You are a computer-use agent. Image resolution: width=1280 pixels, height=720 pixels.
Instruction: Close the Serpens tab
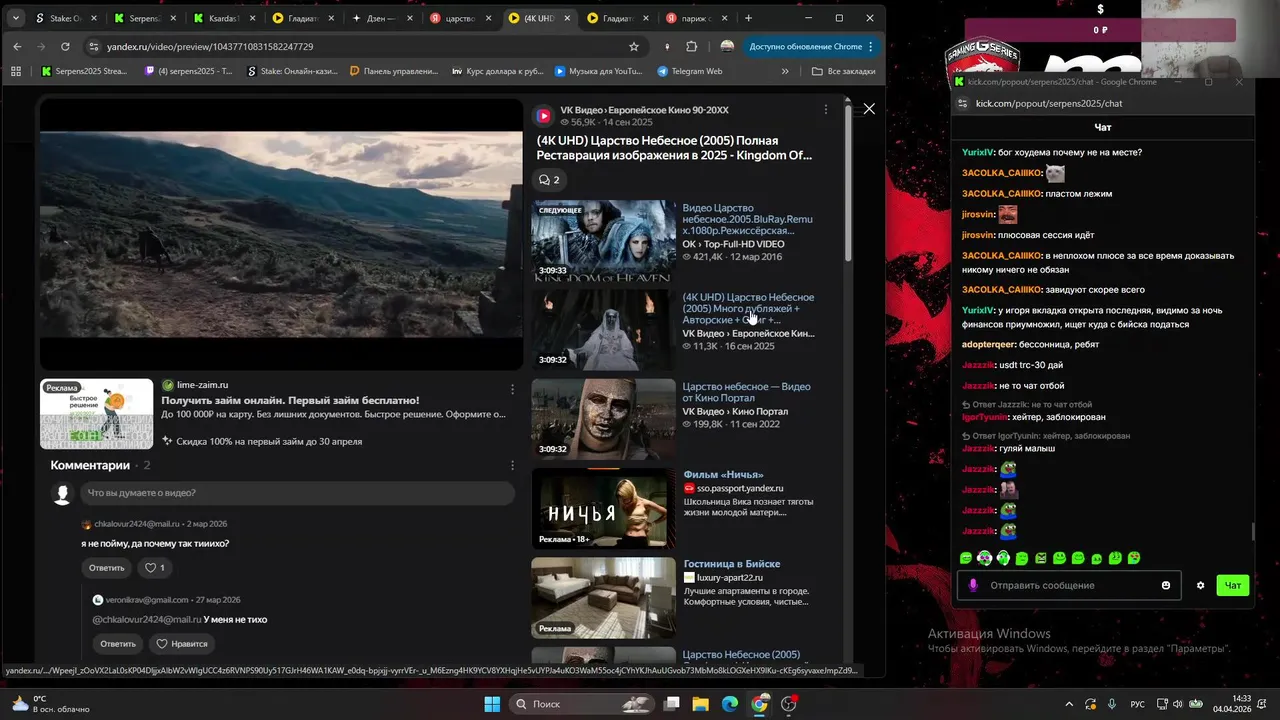click(173, 18)
